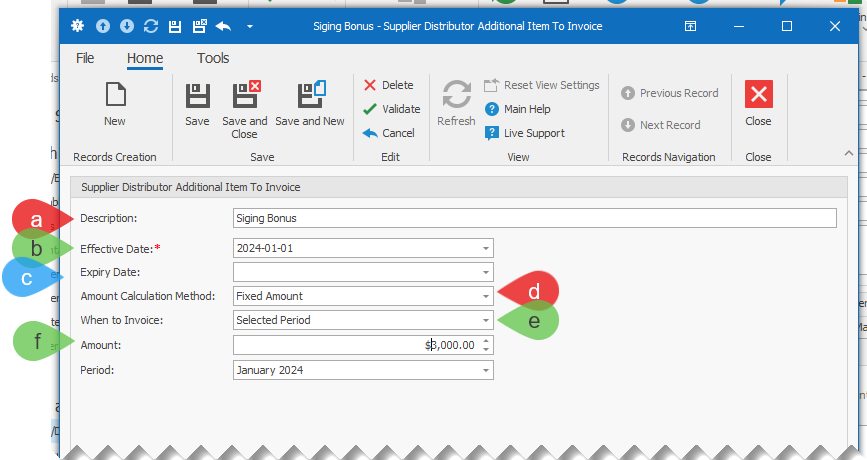Open the Amount Calculation Method dropdown
The height and width of the screenshot is (460, 867).
[486, 296]
